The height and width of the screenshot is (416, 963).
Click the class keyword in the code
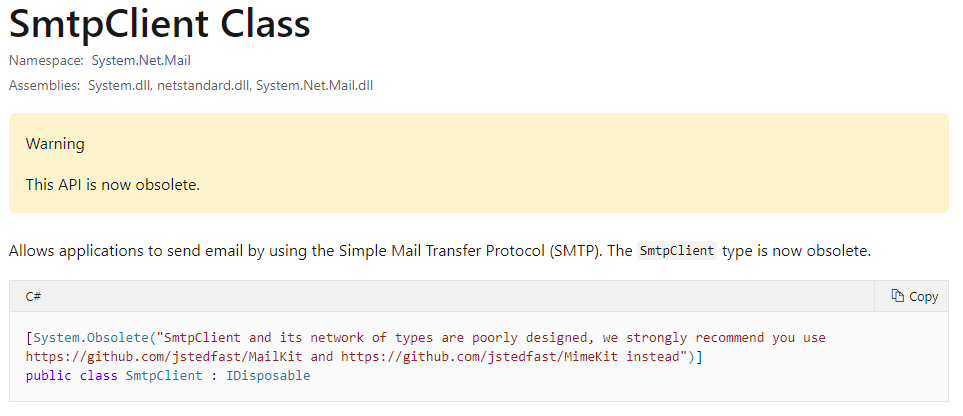coord(98,375)
